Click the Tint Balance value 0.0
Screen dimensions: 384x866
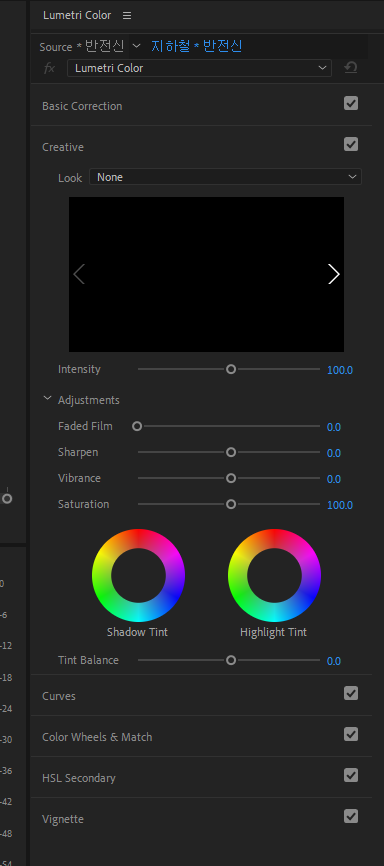[x=334, y=661]
